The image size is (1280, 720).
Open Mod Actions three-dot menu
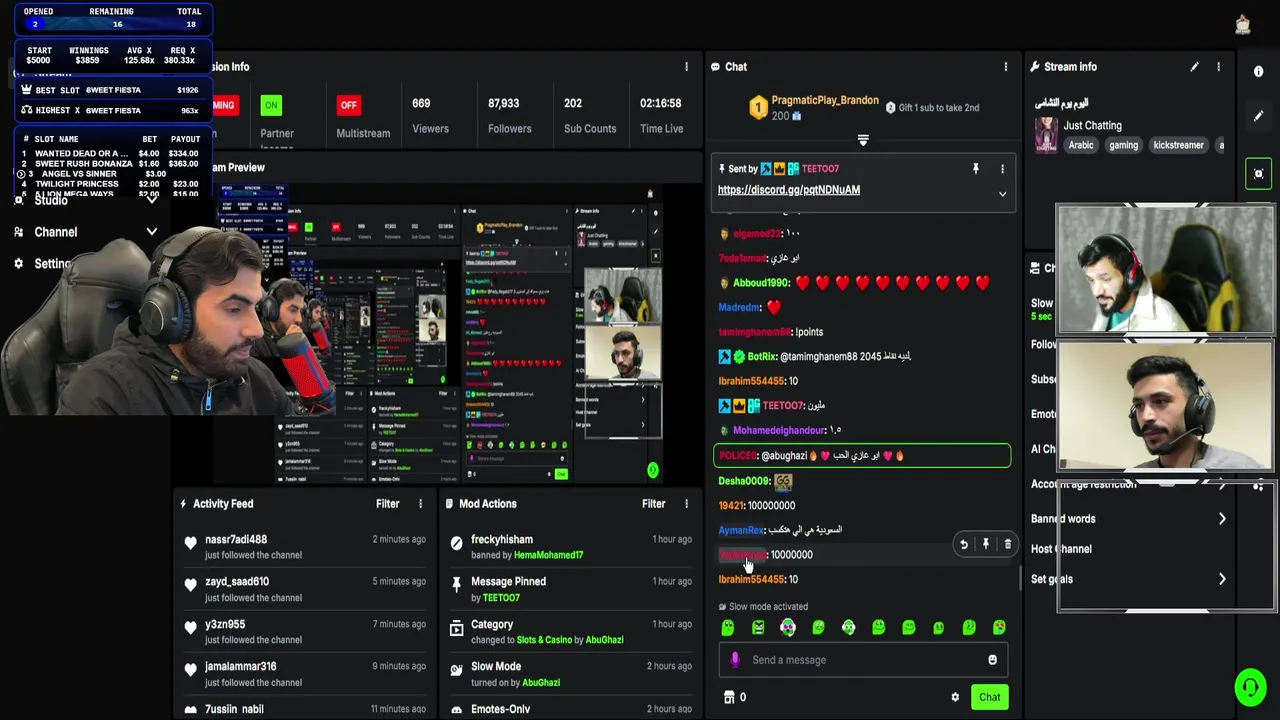click(686, 504)
